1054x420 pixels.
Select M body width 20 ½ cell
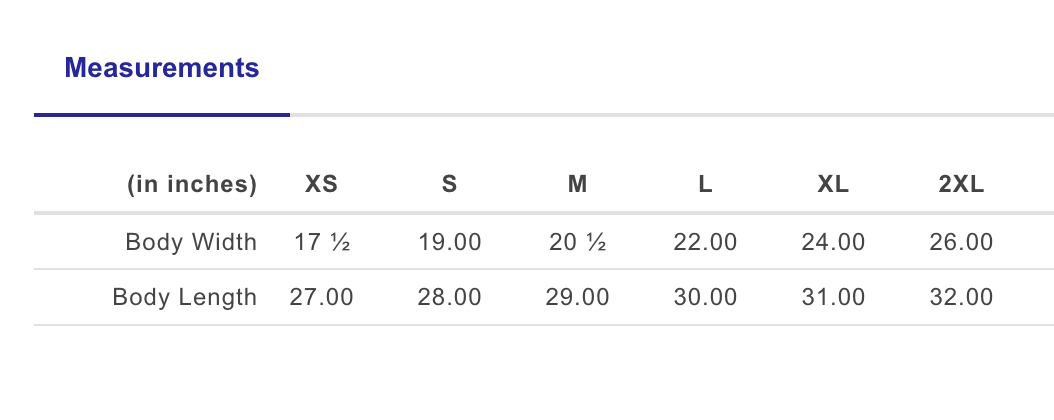point(577,242)
